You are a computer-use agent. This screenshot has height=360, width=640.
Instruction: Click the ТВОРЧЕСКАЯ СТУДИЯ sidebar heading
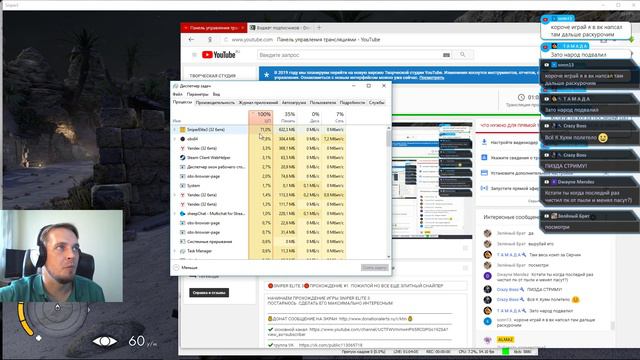click(x=213, y=76)
